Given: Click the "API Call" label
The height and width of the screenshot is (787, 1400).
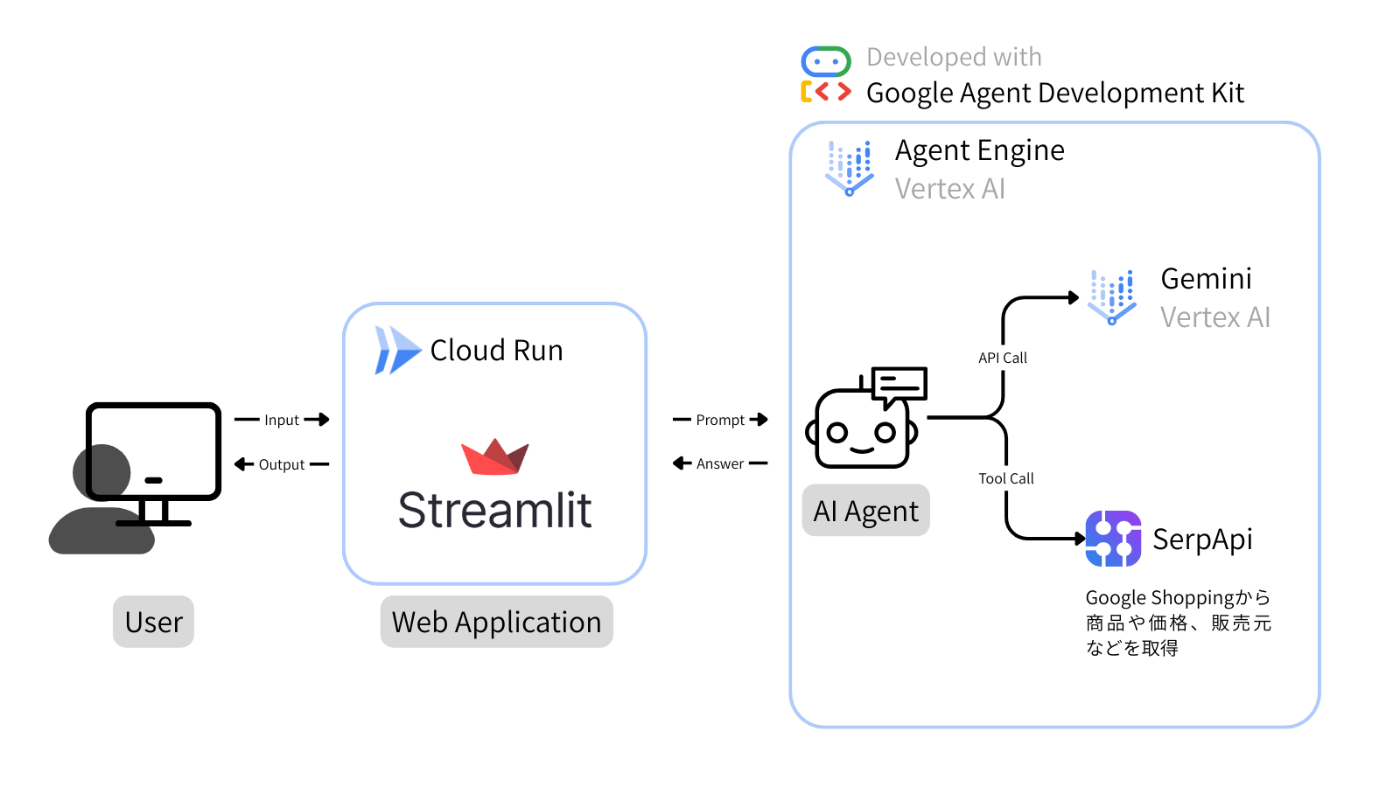Looking at the screenshot, I should (1002, 358).
